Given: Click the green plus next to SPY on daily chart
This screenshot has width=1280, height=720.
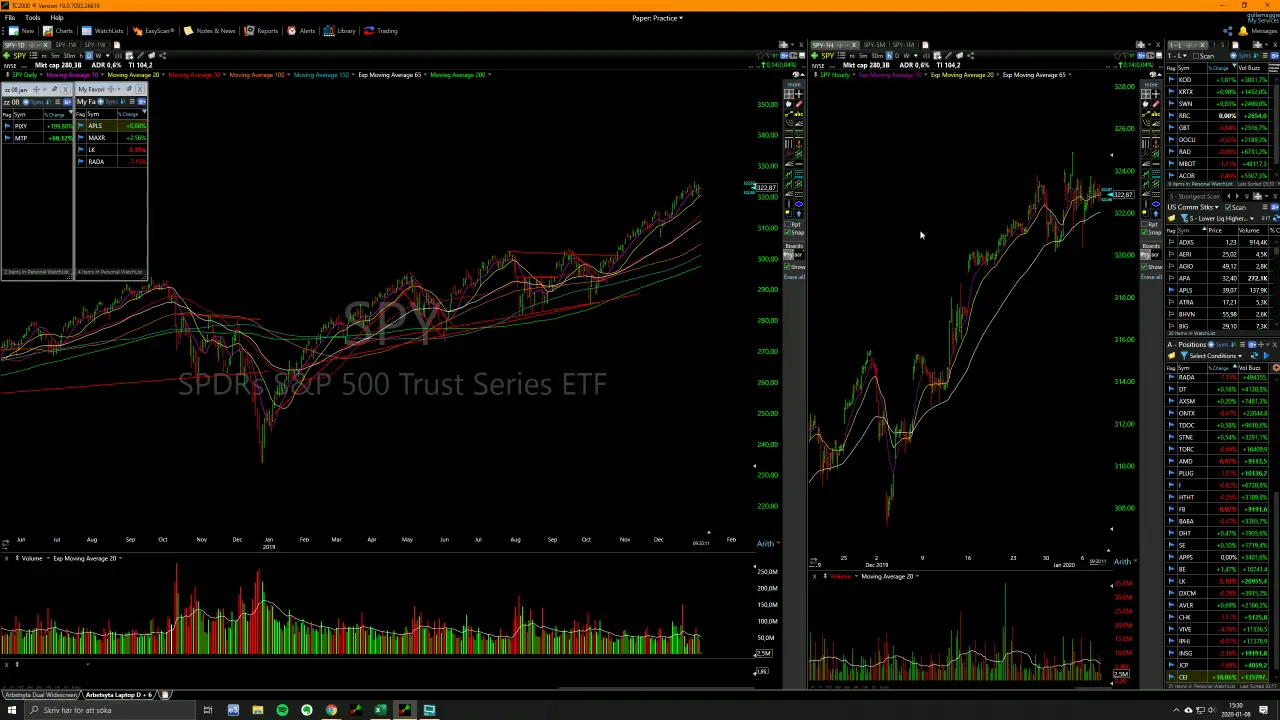Looking at the screenshot, I should coord(6,56).
